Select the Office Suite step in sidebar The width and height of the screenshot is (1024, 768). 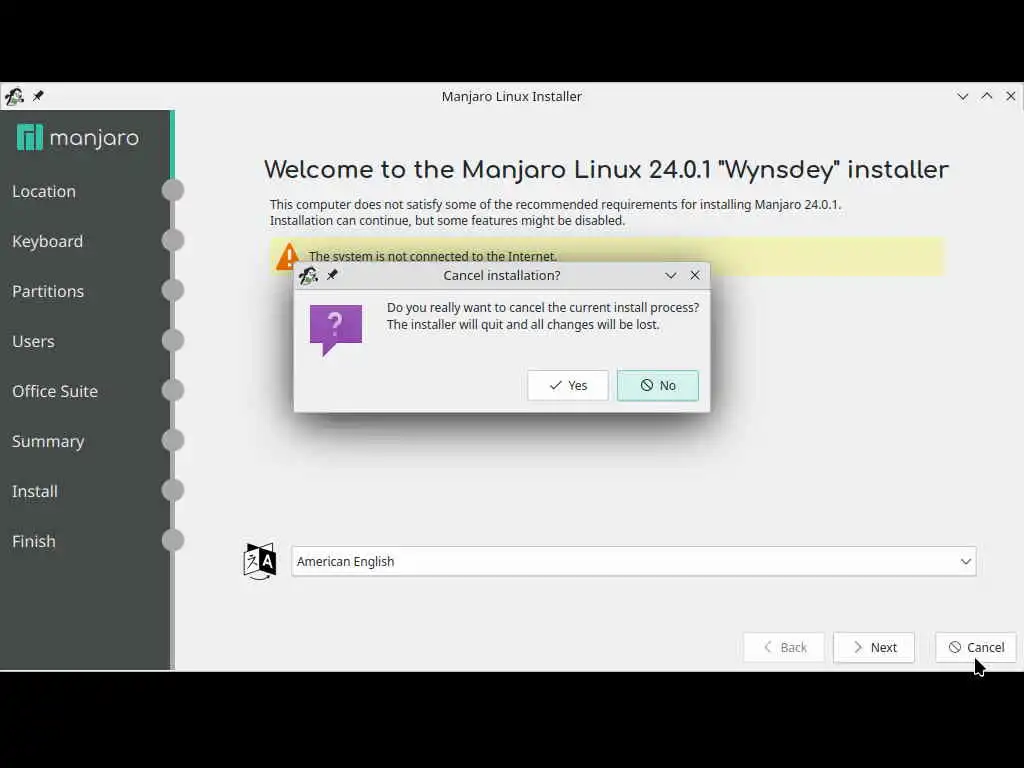pos(55,391)
